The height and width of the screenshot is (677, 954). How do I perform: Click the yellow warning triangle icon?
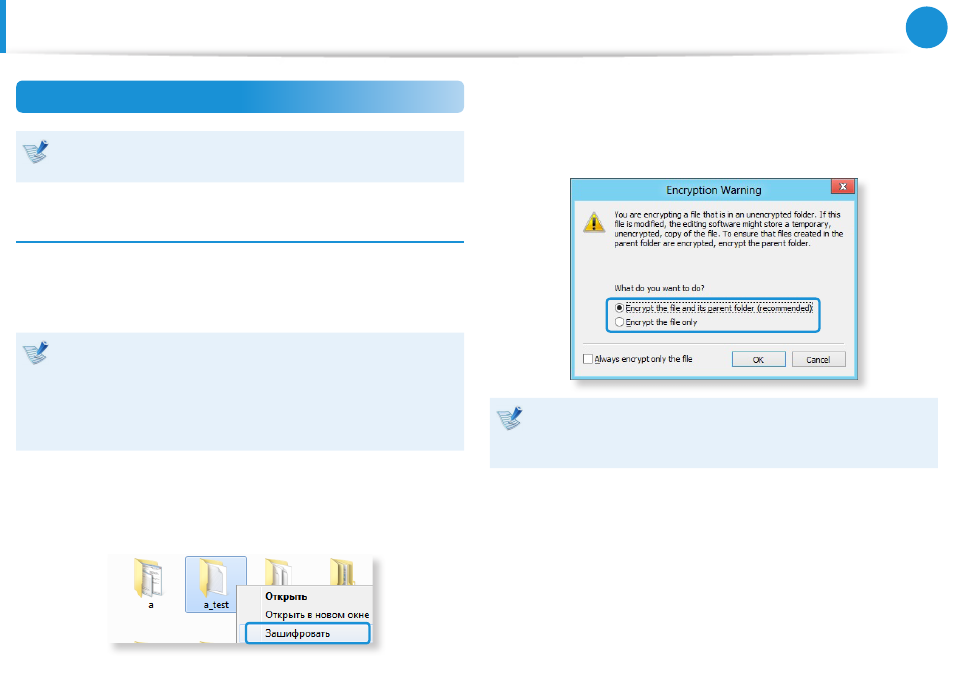pyautogui.click(x=594, y=222)
